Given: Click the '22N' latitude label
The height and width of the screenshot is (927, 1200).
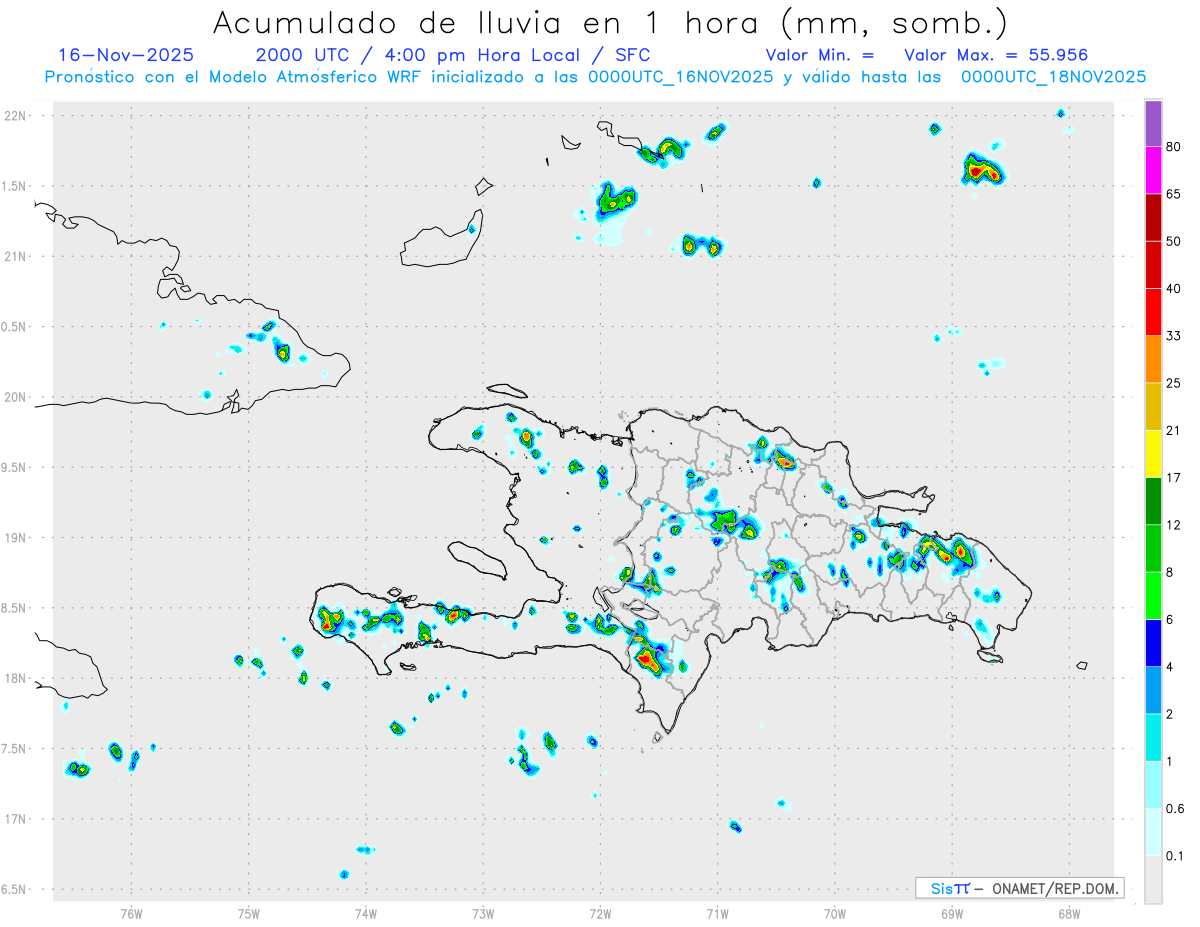Looking at the screenshot, I should (16, 116).
